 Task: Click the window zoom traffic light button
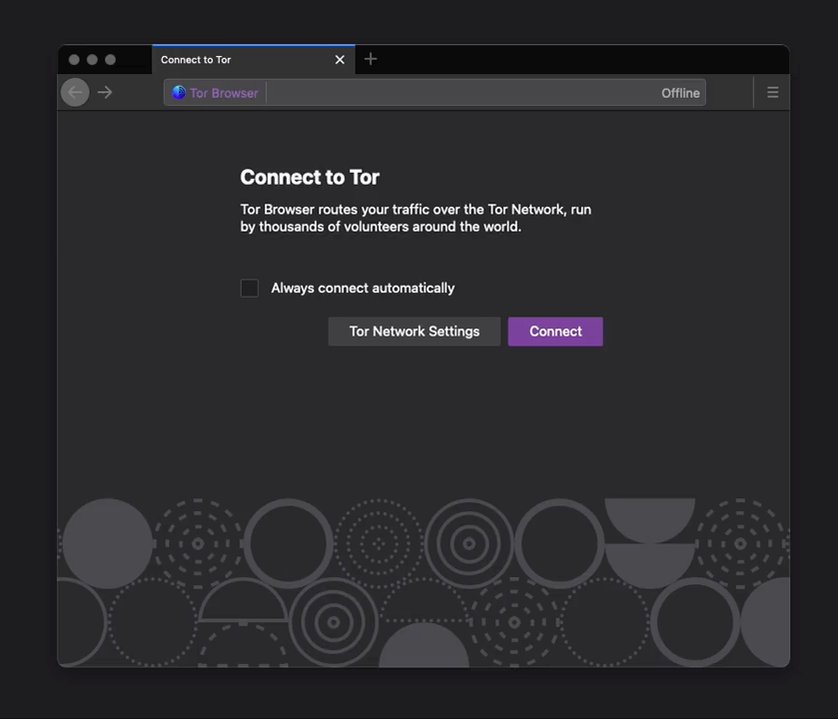click(x=110, y=59)
